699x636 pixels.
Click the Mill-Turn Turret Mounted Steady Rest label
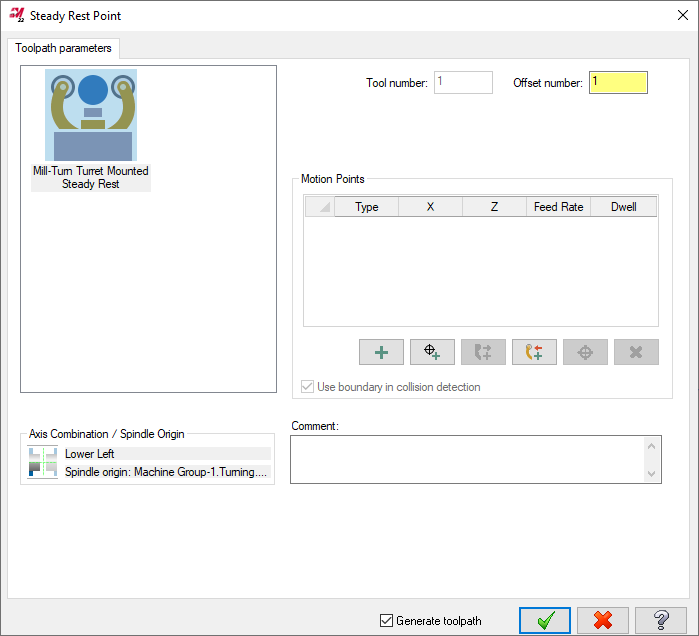[90, 177]
